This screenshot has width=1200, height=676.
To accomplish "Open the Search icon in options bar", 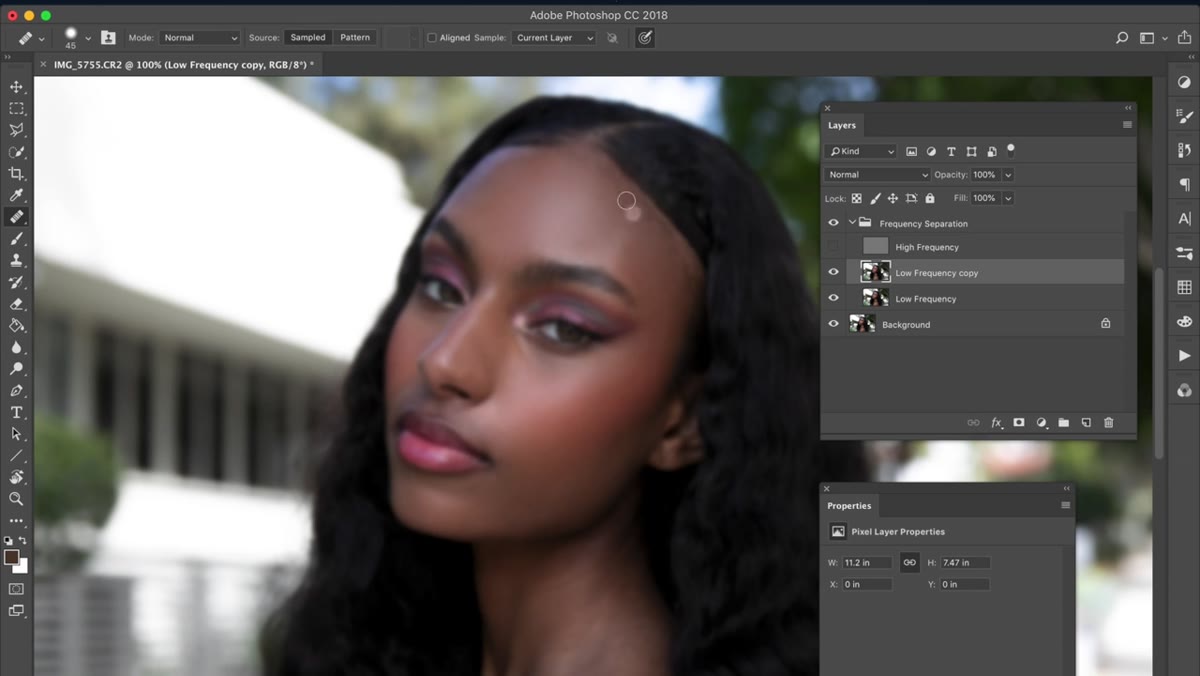I will tap(1122, 38).
